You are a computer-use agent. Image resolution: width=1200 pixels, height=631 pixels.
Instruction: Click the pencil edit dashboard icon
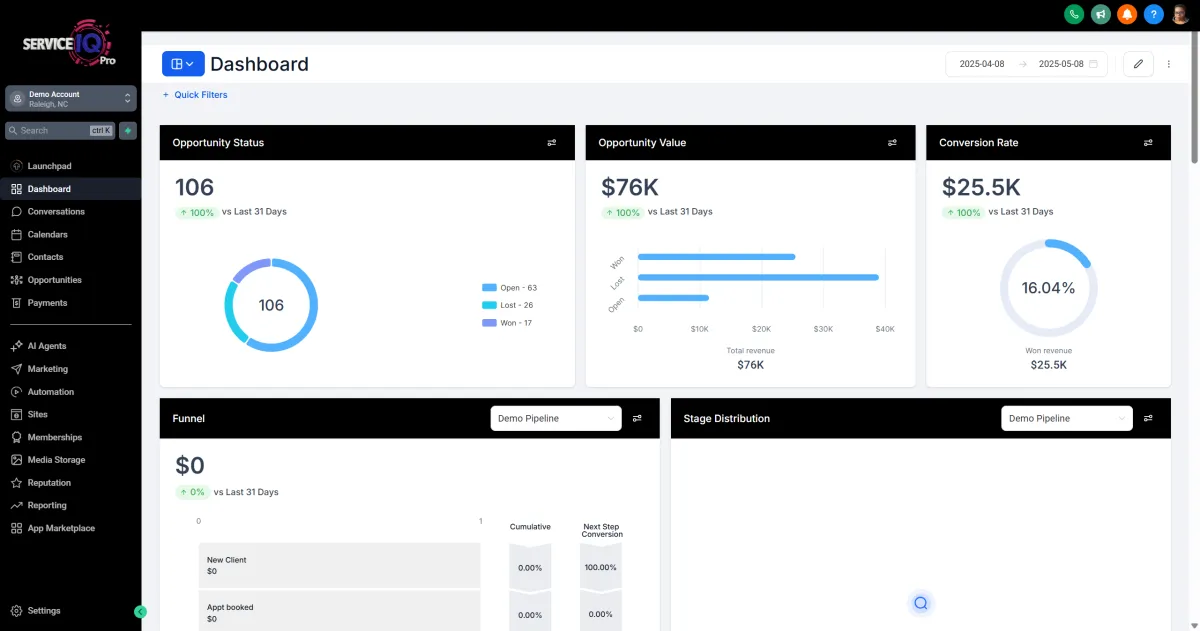click(1138, 64)
